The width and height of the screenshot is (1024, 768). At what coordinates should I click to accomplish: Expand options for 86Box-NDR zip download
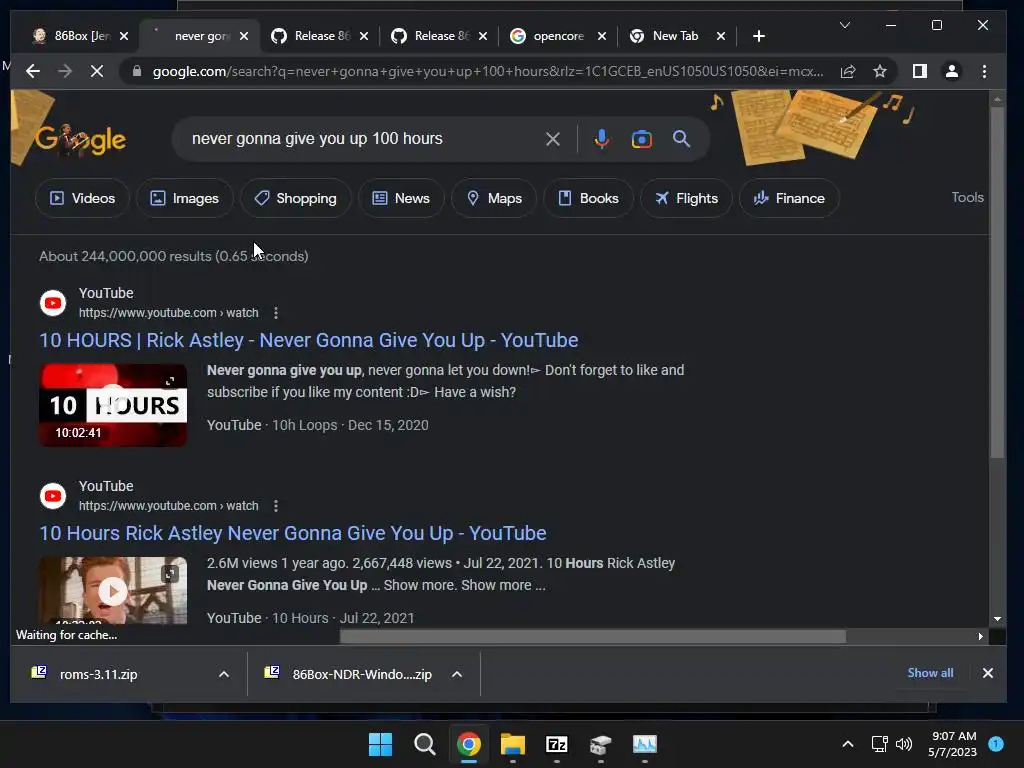coord(457,674)
